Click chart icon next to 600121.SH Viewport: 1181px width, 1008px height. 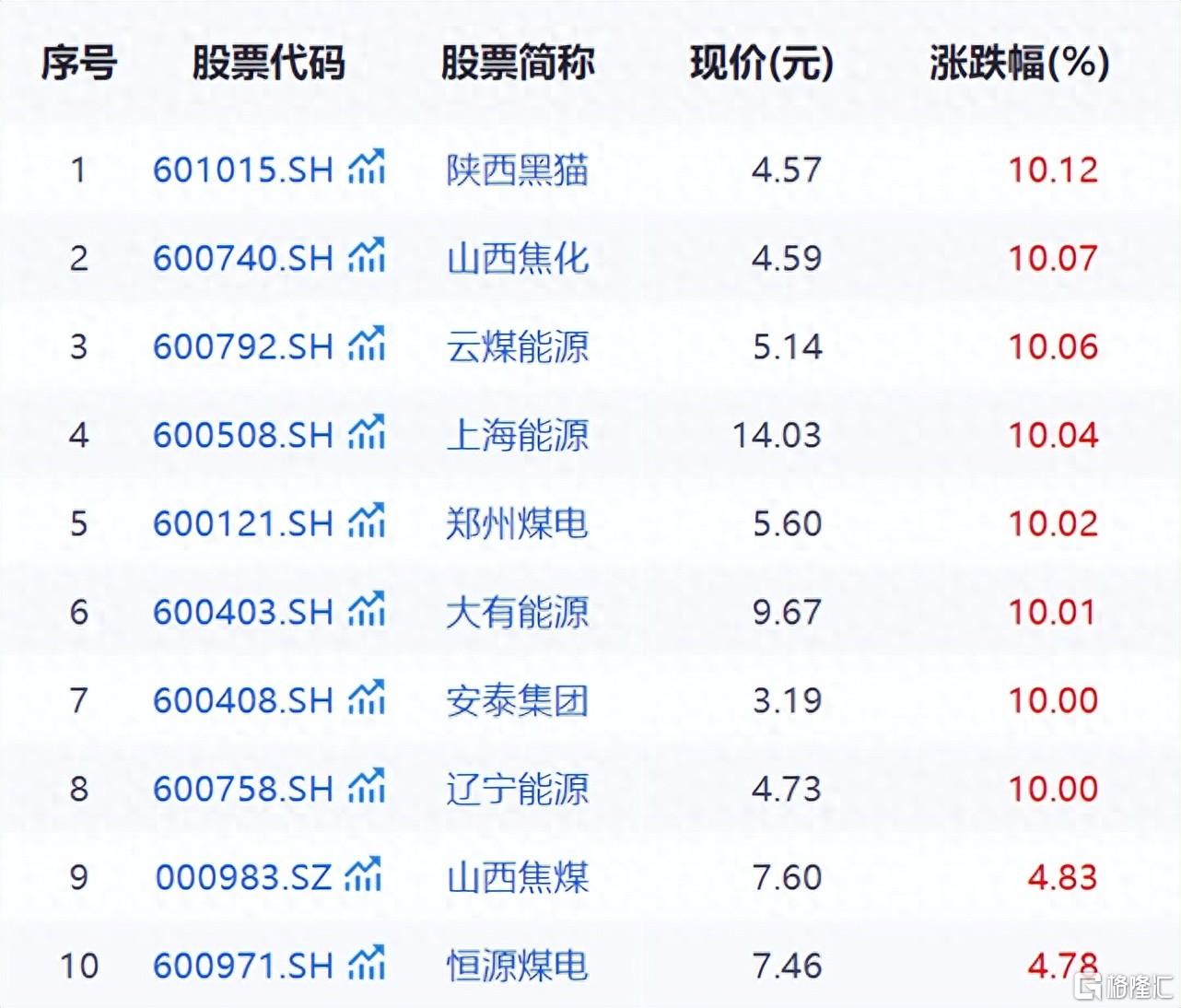point(366,522)
